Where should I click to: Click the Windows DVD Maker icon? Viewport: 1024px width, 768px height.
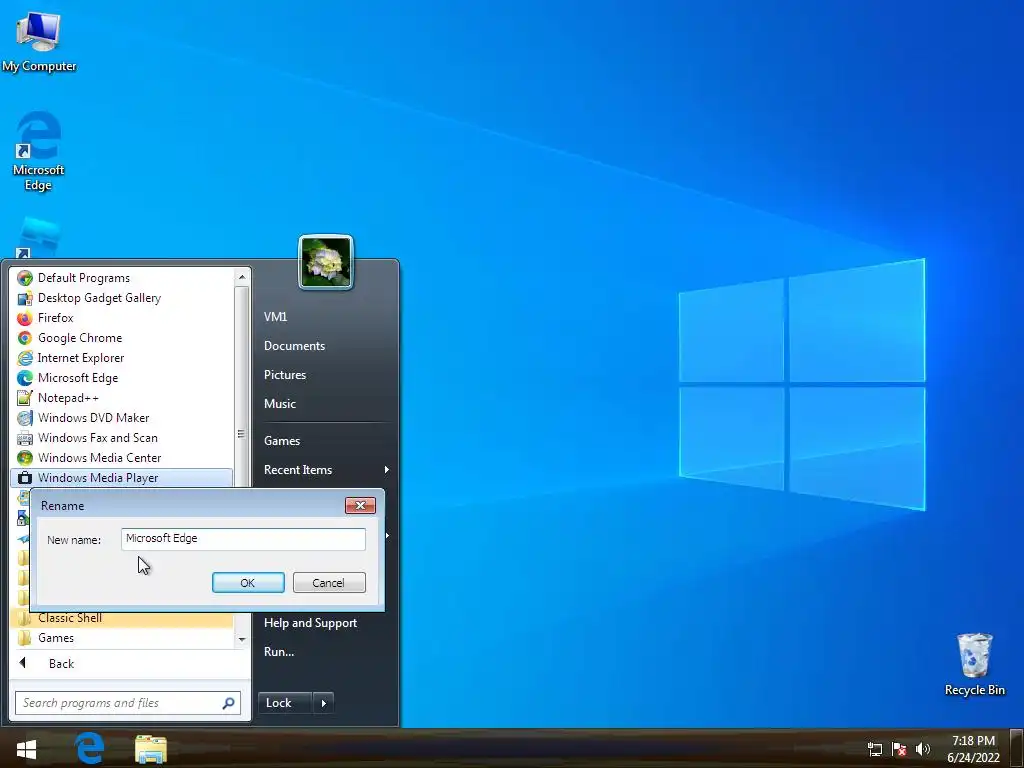point(25,418)
